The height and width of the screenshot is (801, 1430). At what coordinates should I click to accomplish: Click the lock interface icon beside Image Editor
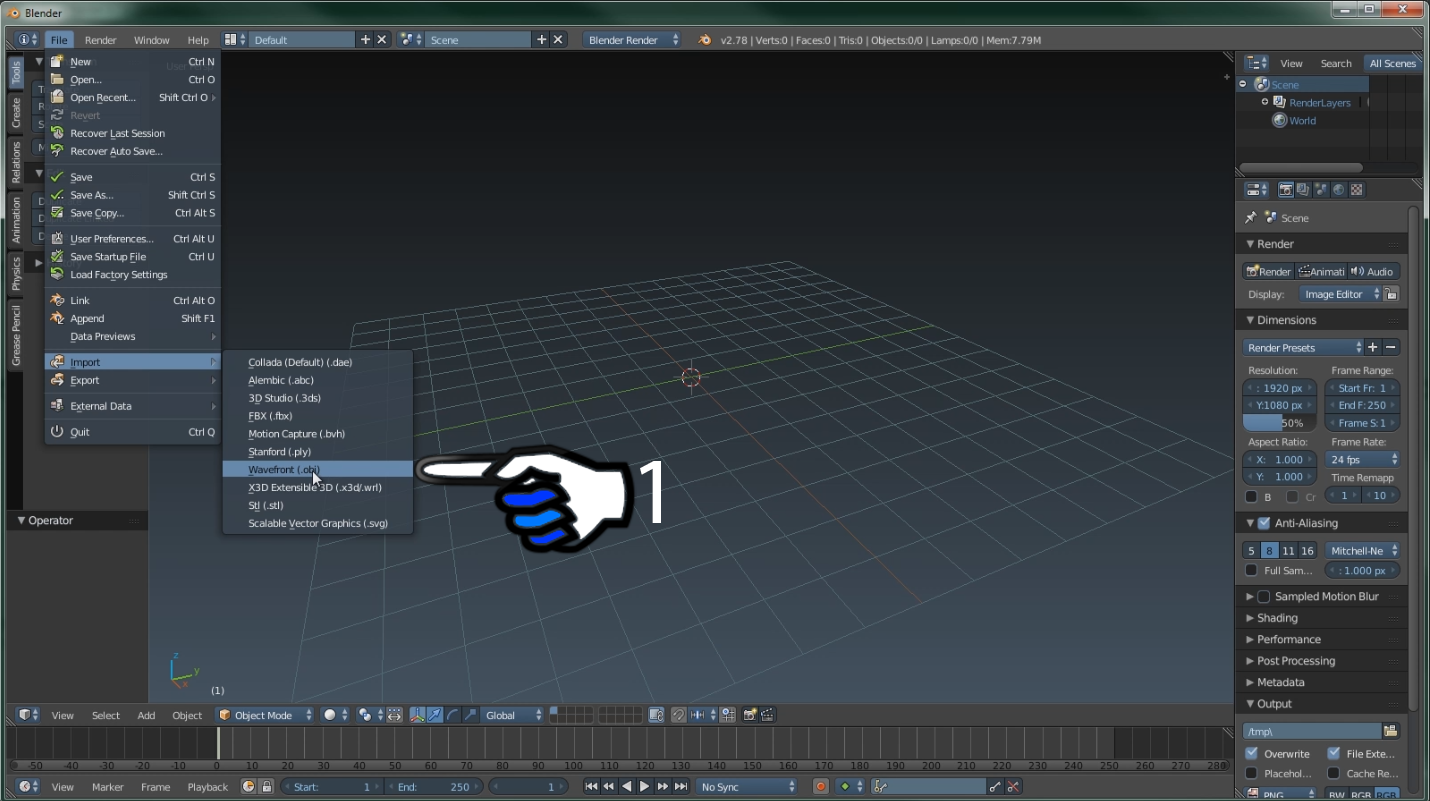[x=1391, y=294]
